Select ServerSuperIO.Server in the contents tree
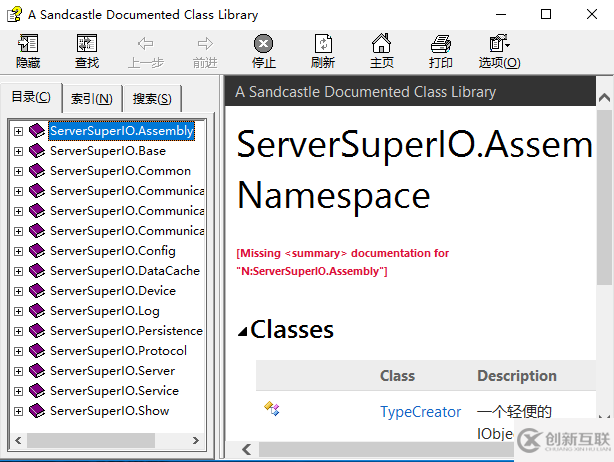Viewport: 614px width, 462px height. tap(112, 371)
